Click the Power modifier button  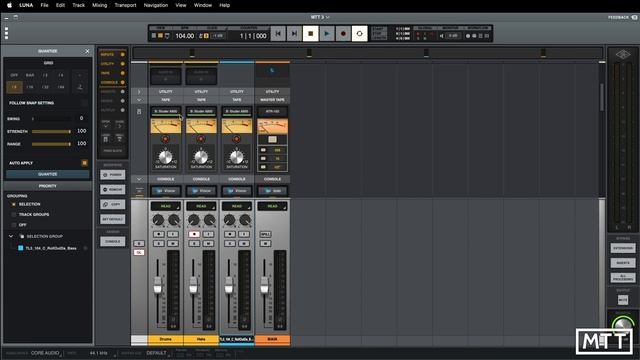(x=113, y=175)
